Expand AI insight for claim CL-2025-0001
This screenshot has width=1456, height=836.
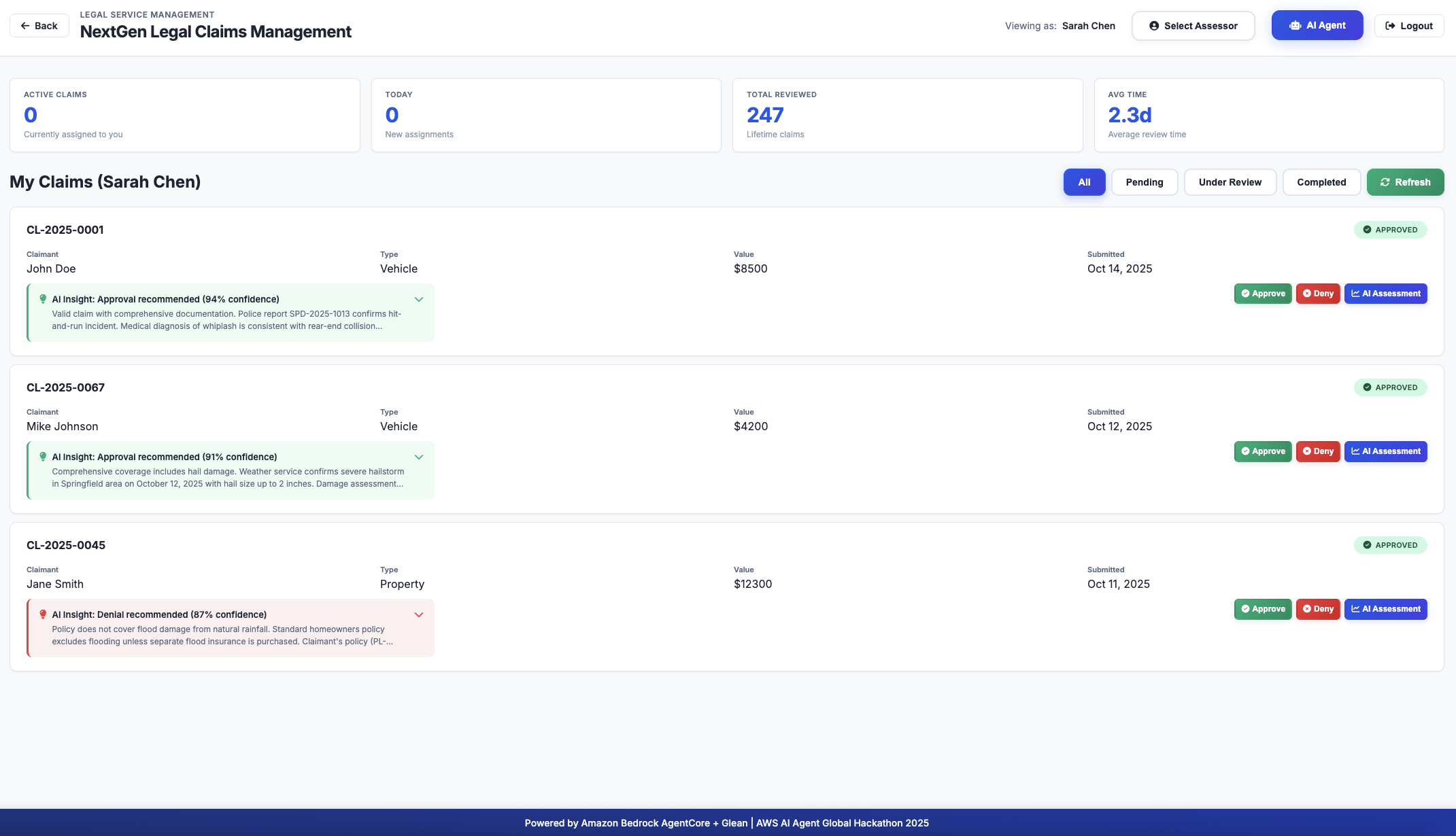(419, 299)
